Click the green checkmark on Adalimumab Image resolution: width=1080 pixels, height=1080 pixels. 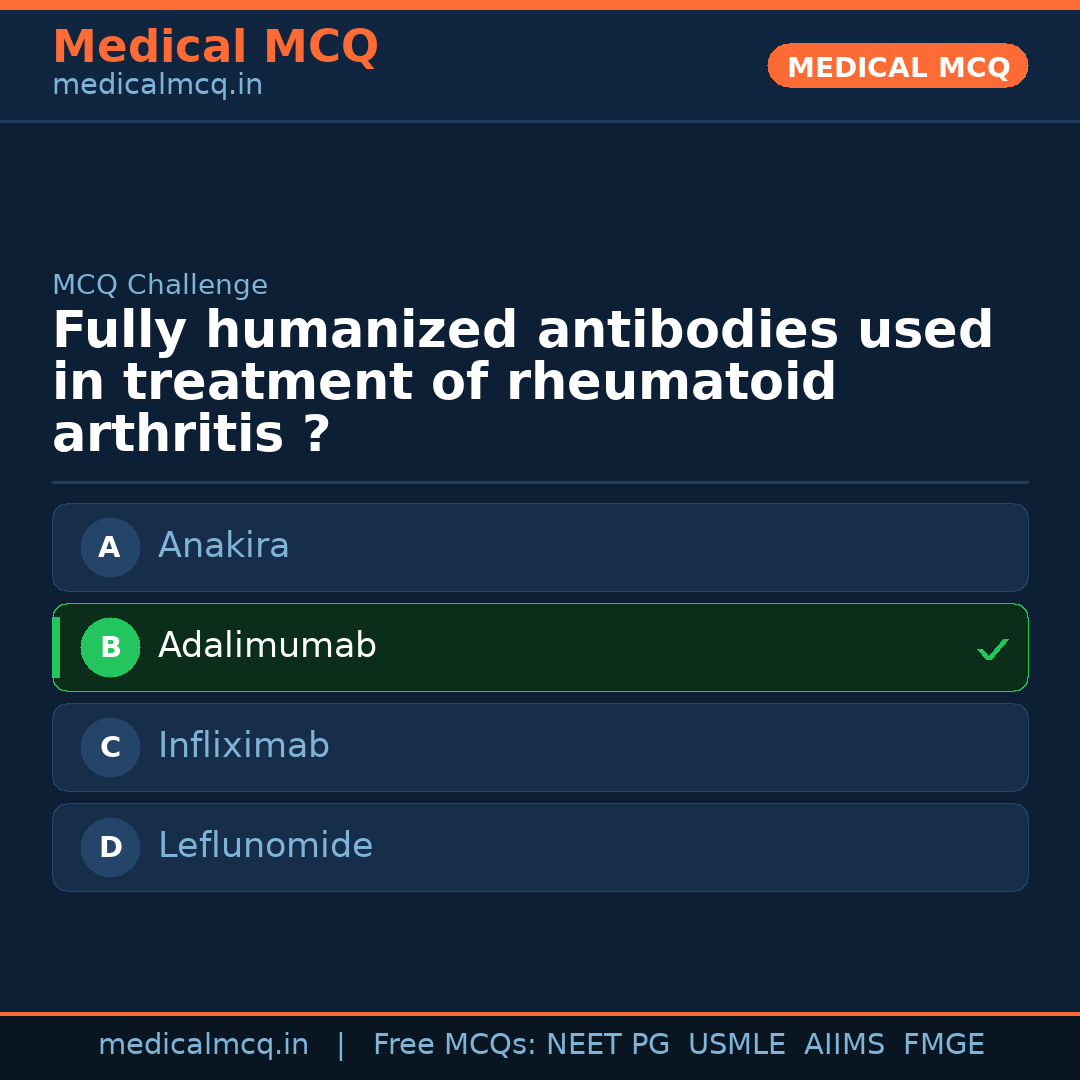click(x=992, y=650)
